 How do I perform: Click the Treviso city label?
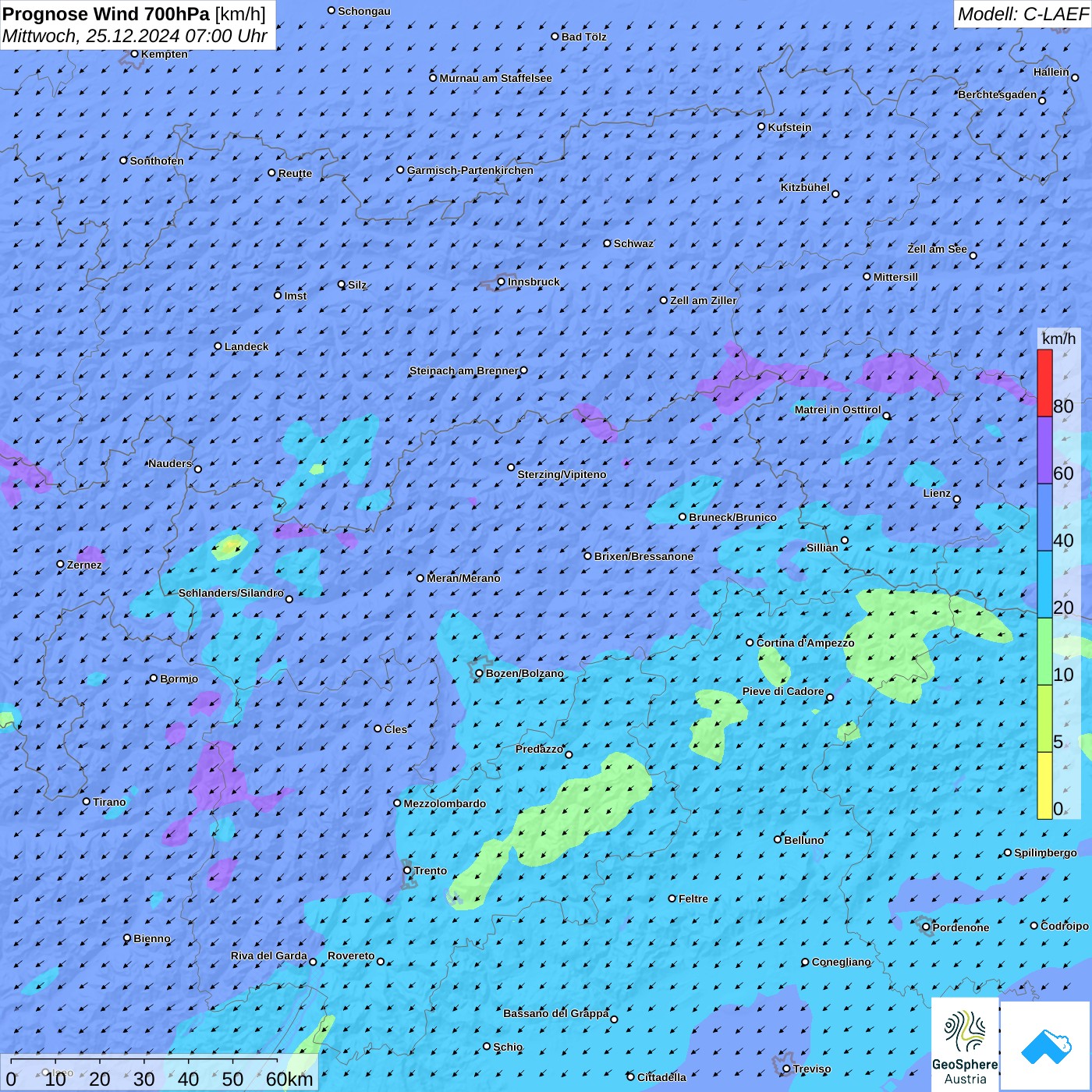812,1069
